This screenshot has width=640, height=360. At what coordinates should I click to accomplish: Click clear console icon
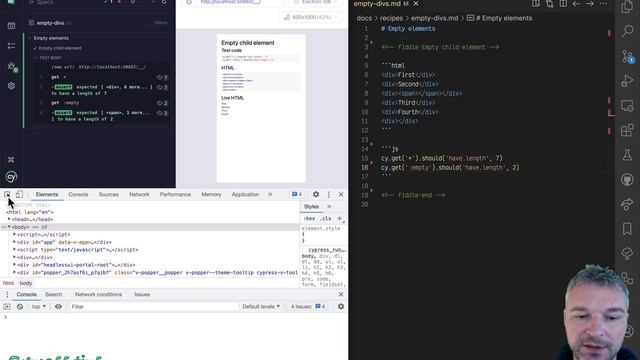tap(20, 307)
